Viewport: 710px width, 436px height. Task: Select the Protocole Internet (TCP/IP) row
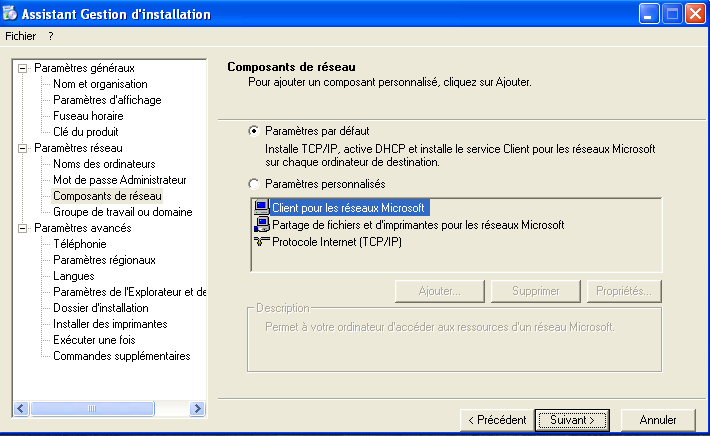[336, 242]
